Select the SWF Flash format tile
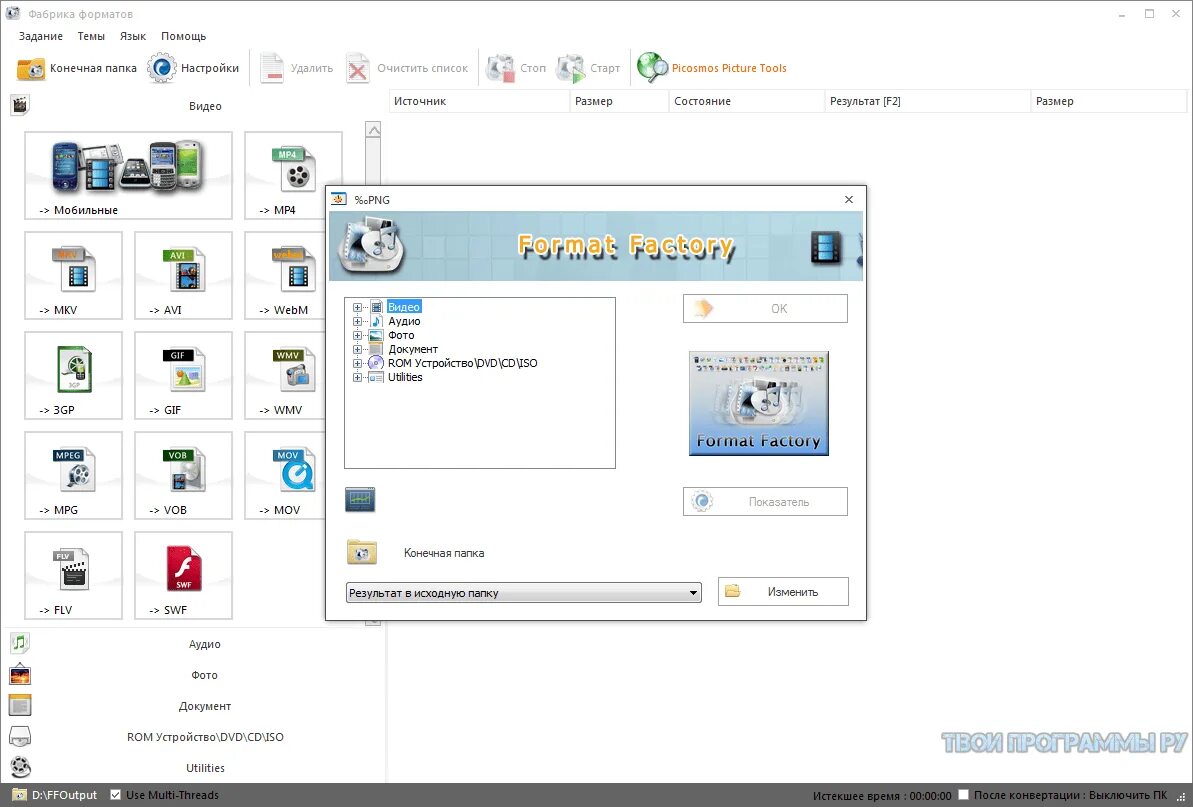 point(183,575)
